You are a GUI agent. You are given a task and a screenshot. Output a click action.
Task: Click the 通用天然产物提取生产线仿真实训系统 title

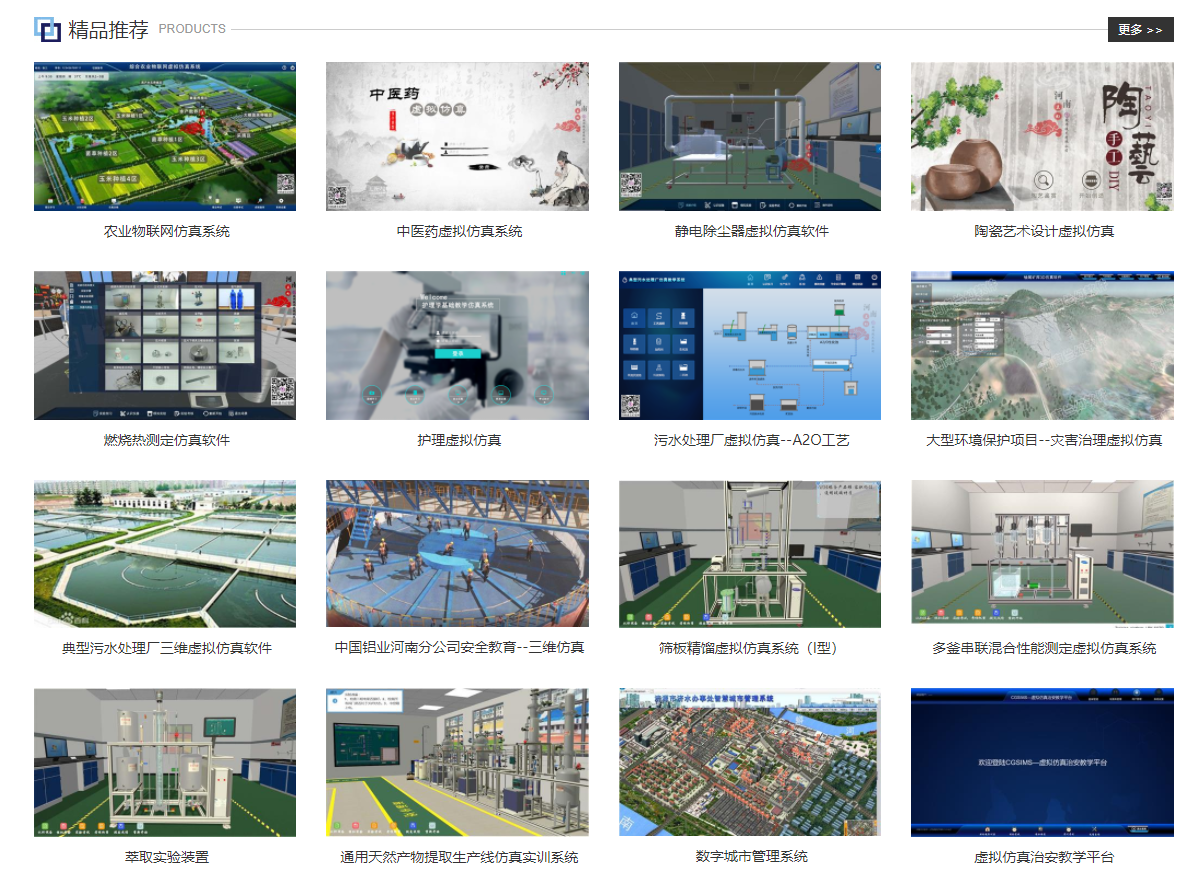[458, 857]
